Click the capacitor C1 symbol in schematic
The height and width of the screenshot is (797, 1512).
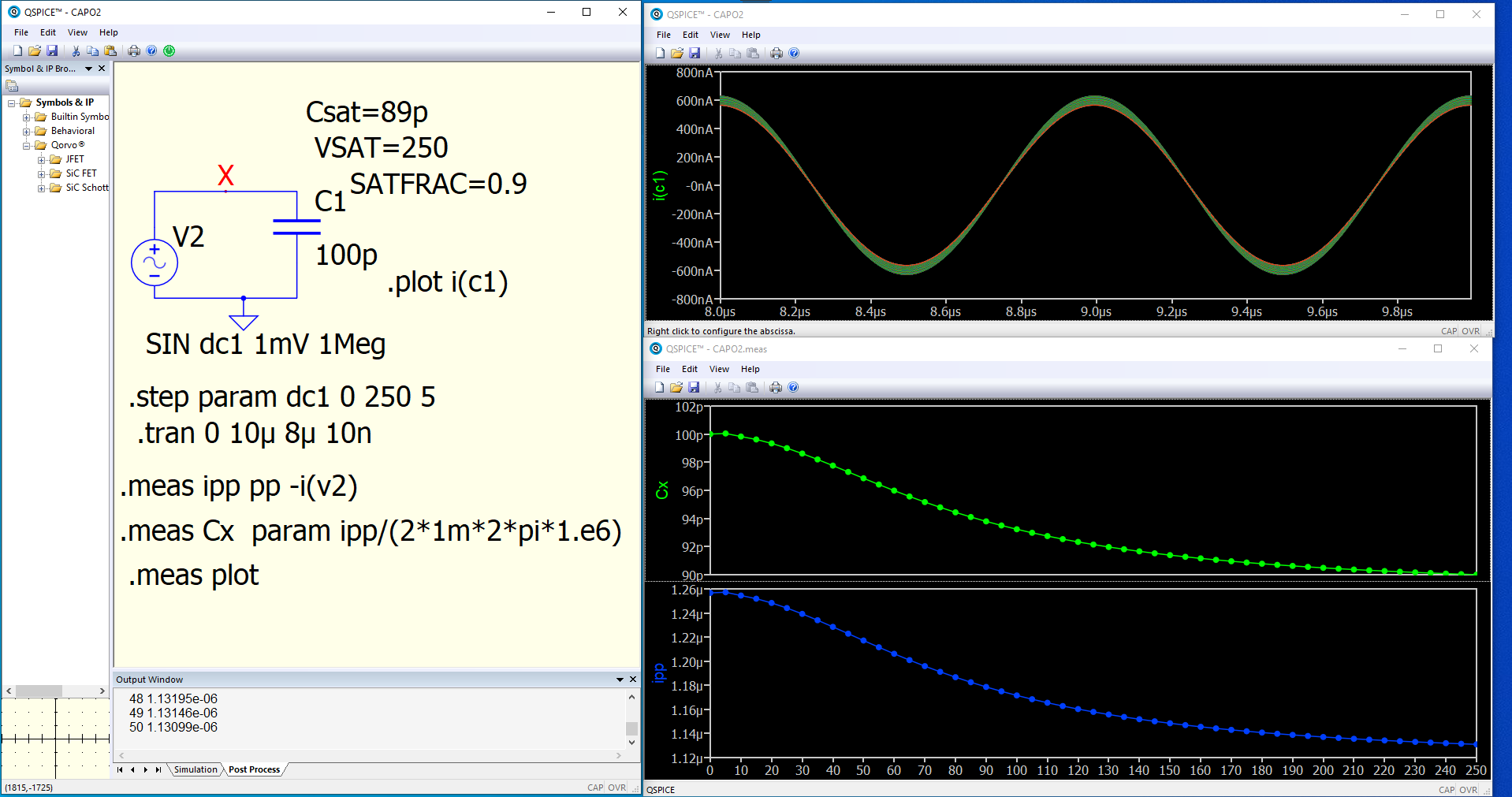(x=296, y=227)
